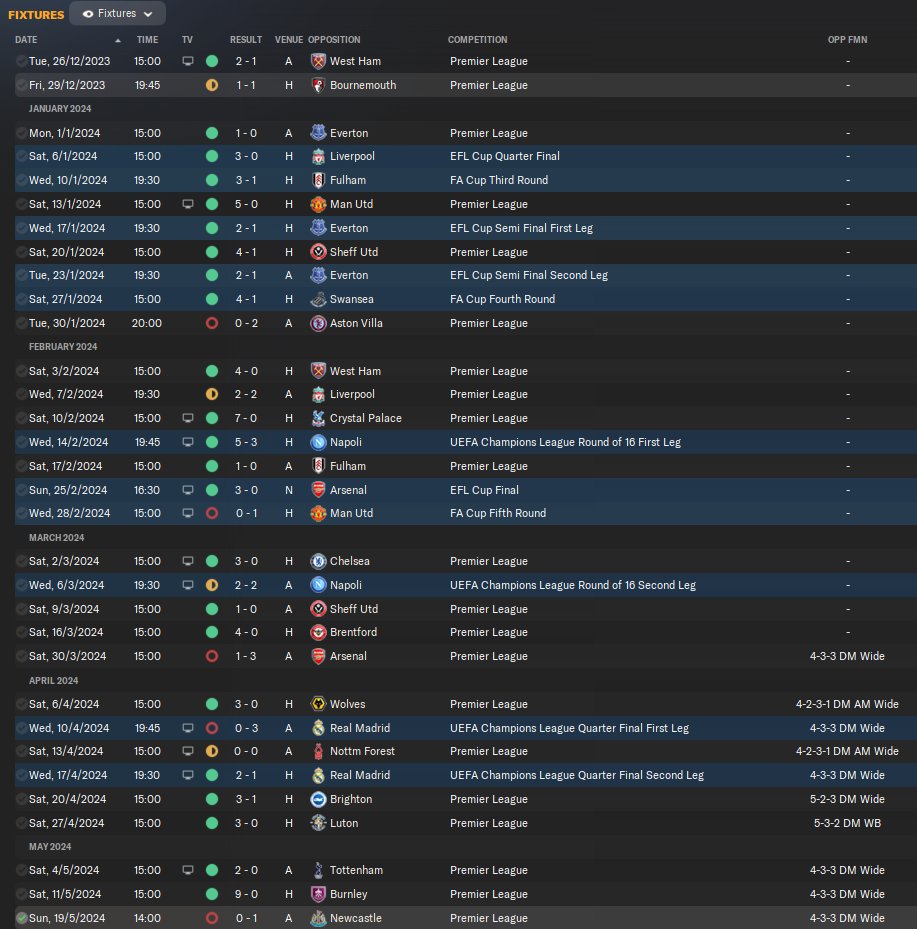The image size is (917, 929).
Task: Click Man Utd crest in the 5 - 0 row
Action: click(x=318, y=204)
